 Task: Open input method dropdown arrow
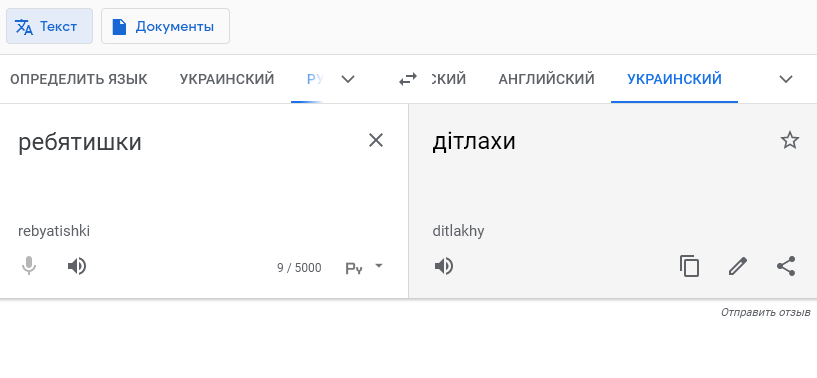coord(379,266)
